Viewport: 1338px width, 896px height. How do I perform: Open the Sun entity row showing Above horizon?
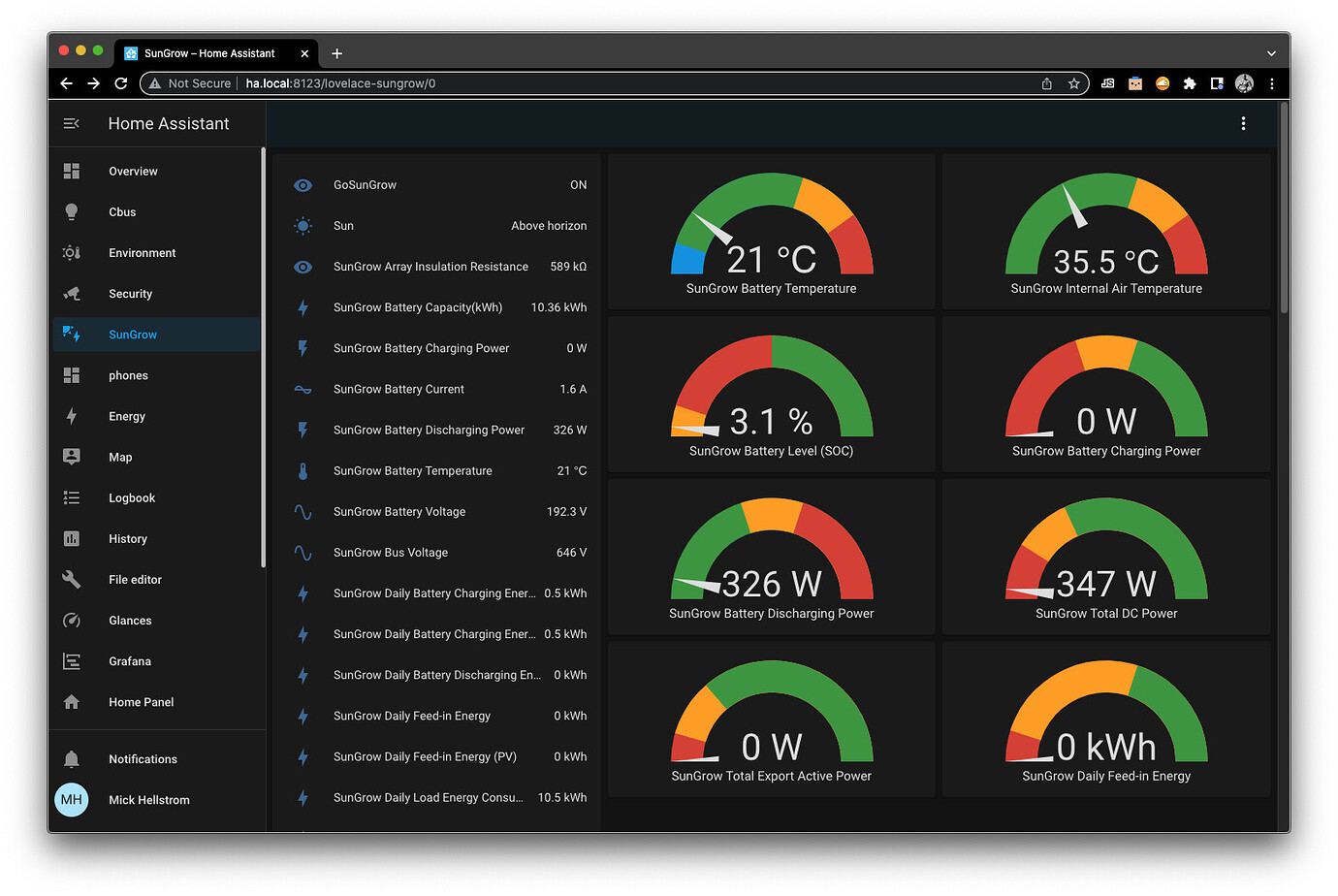tap(439, 225)
